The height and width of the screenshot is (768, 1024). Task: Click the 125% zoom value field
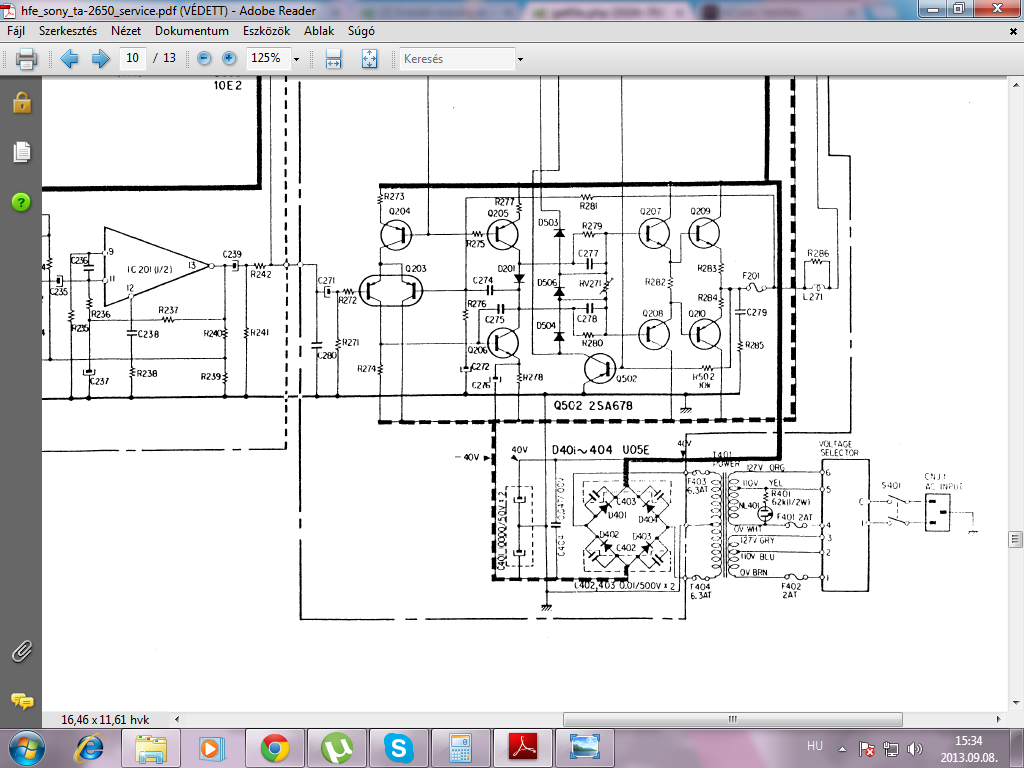pyautogui.click(x=268, y=58)
